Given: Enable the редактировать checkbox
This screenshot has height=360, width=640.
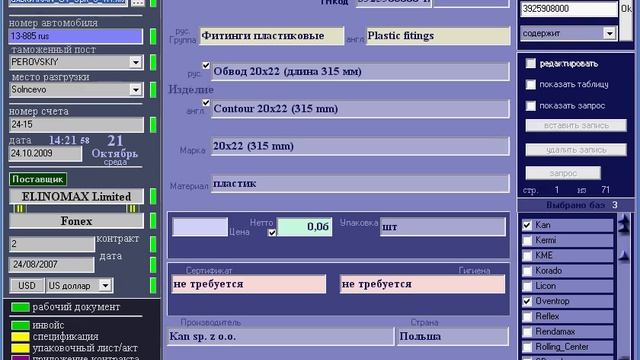Looking at the screenshot, I should tap(531, 63).
